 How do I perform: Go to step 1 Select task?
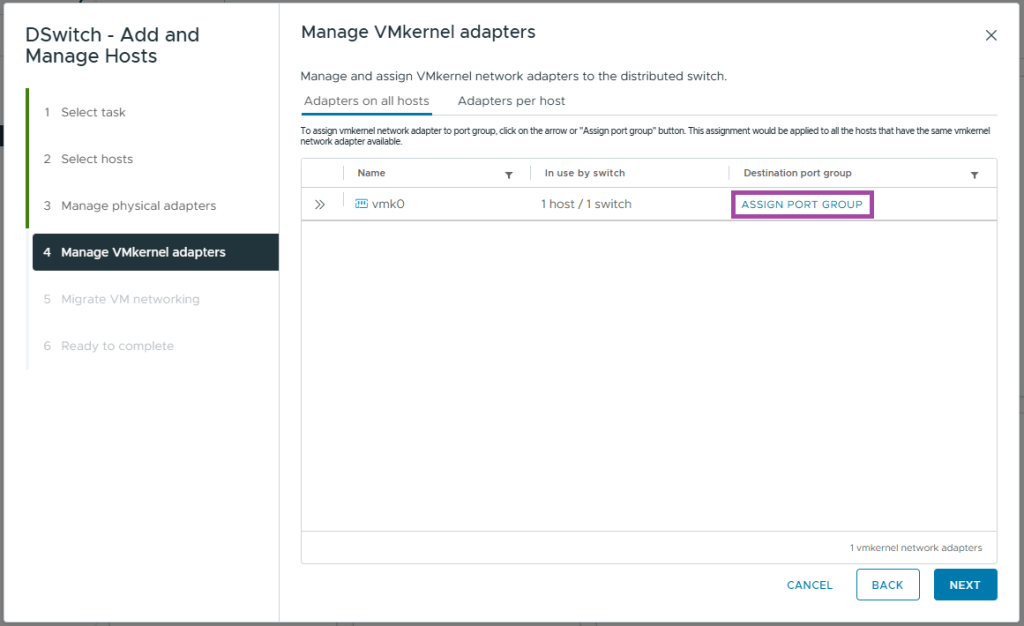(x=93, y=112)
